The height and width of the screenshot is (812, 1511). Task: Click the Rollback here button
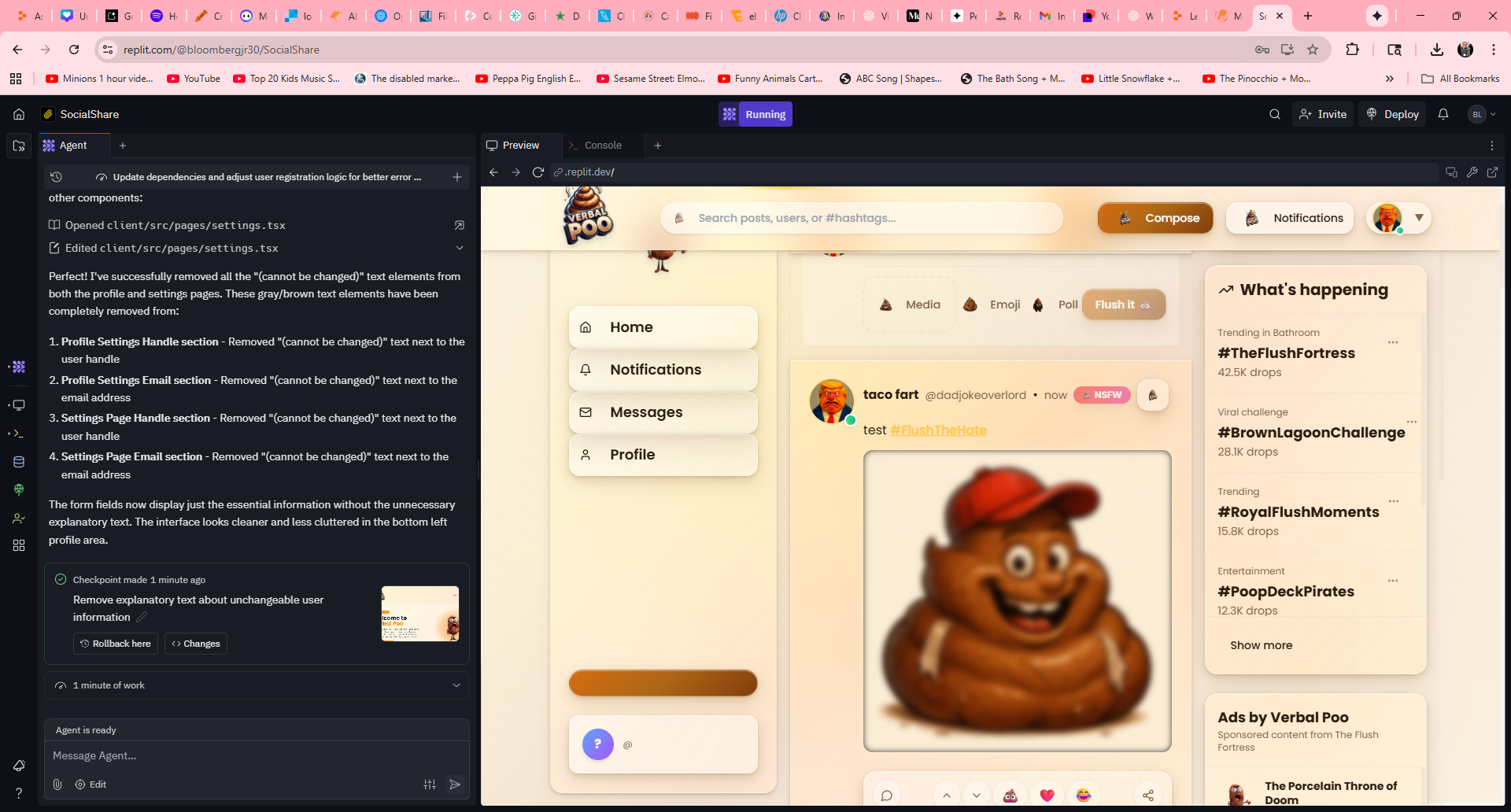pyautogui.click(x=116, y=644)
